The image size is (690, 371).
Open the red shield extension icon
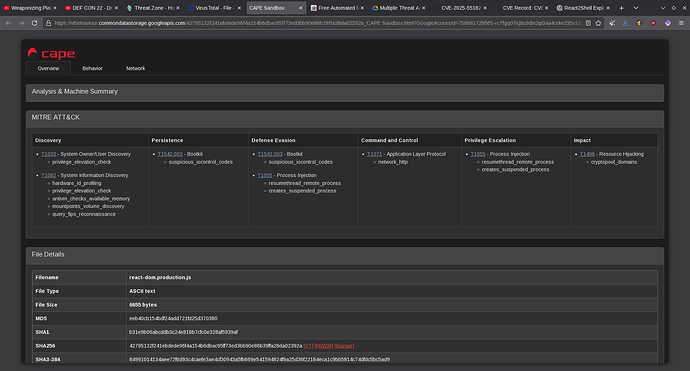(653, 23)
